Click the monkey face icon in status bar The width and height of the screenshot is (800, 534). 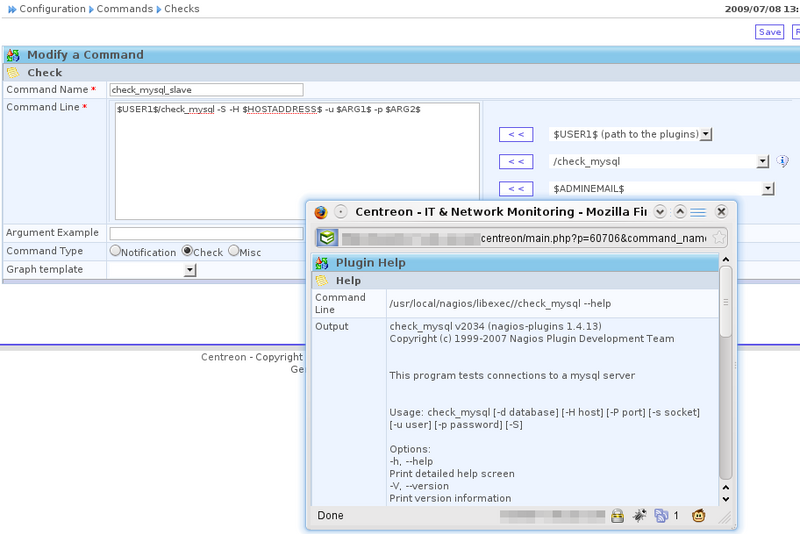[699, 516]
